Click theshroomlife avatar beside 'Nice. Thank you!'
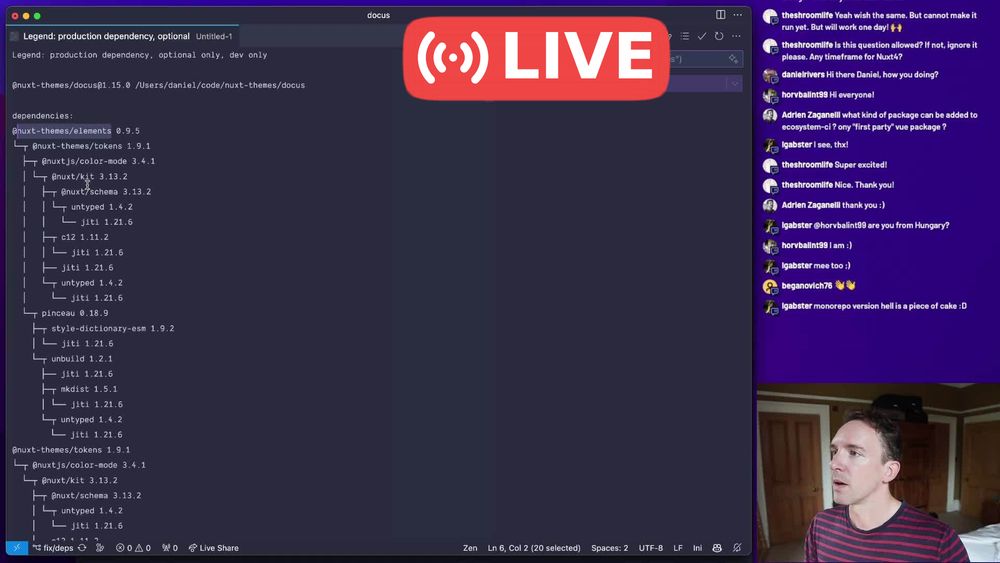This screenshot has width=1000, height=563. [770, 186]
